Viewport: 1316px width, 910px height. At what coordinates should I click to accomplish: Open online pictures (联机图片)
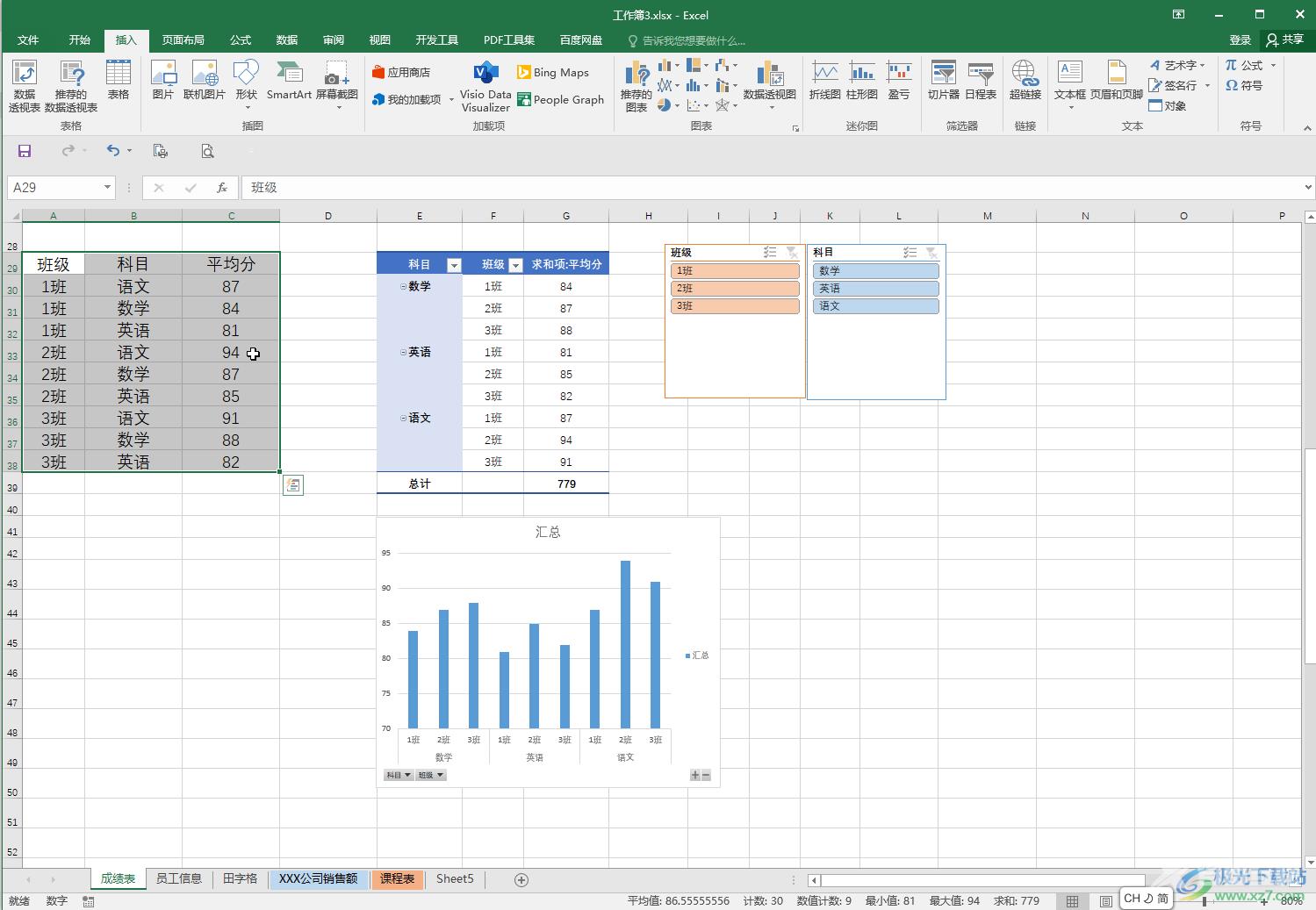[205, 80]
